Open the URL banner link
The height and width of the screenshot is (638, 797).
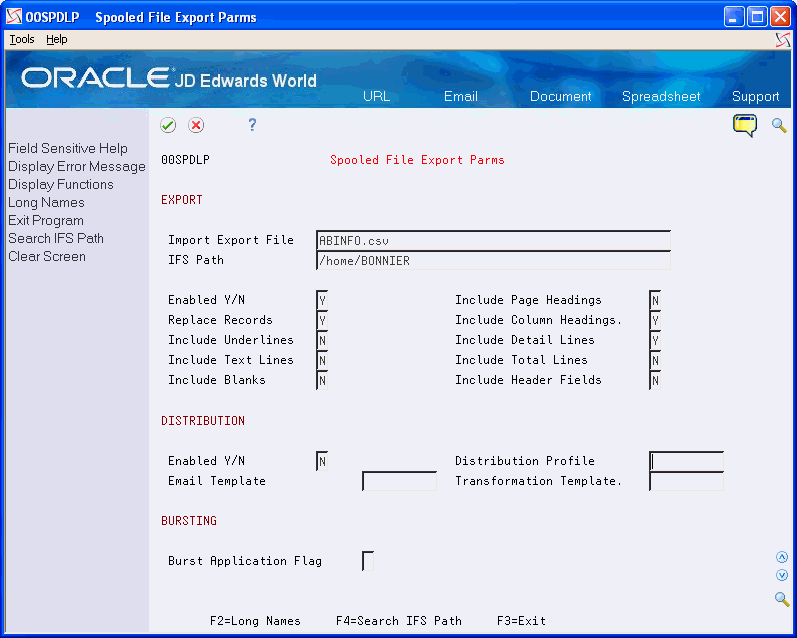[x=376, y=97]
